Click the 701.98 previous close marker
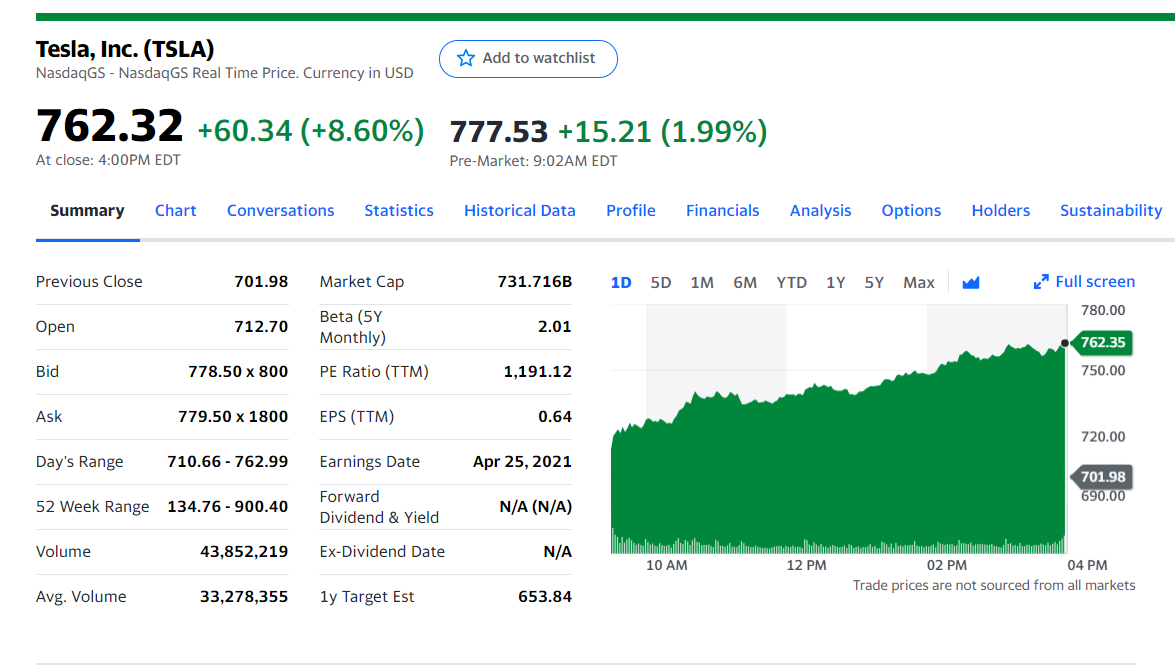The height and width of the screenshot is (665, 1175). [x=1102, y=477]
